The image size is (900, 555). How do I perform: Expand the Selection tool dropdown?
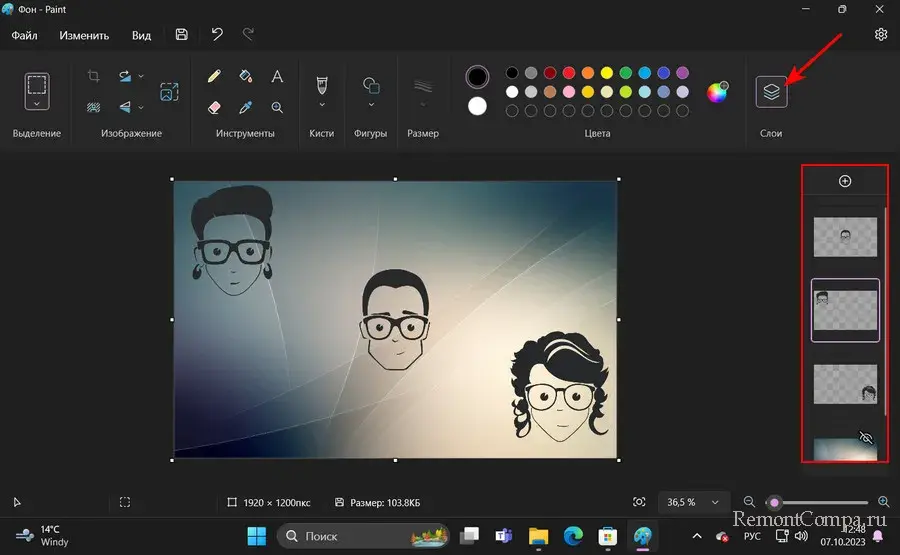tap(37, 103)
